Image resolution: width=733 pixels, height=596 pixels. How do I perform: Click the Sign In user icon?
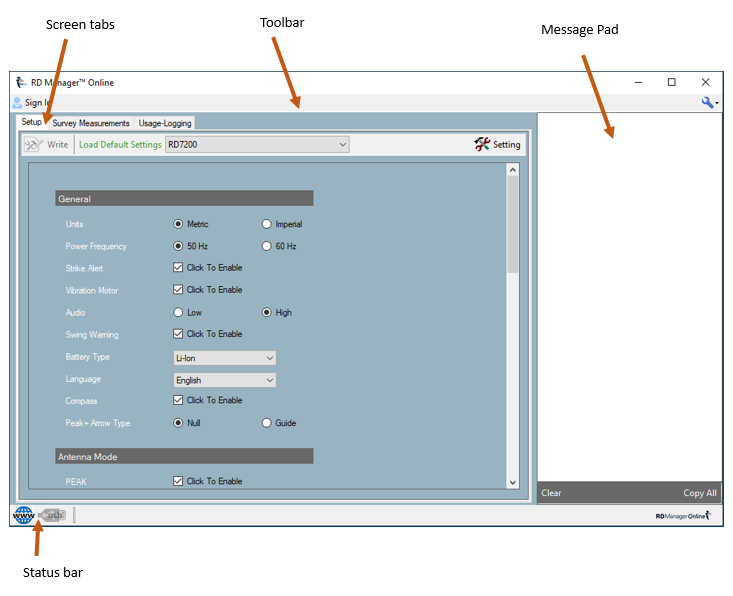pyautogui.click(x=17, y=102)
